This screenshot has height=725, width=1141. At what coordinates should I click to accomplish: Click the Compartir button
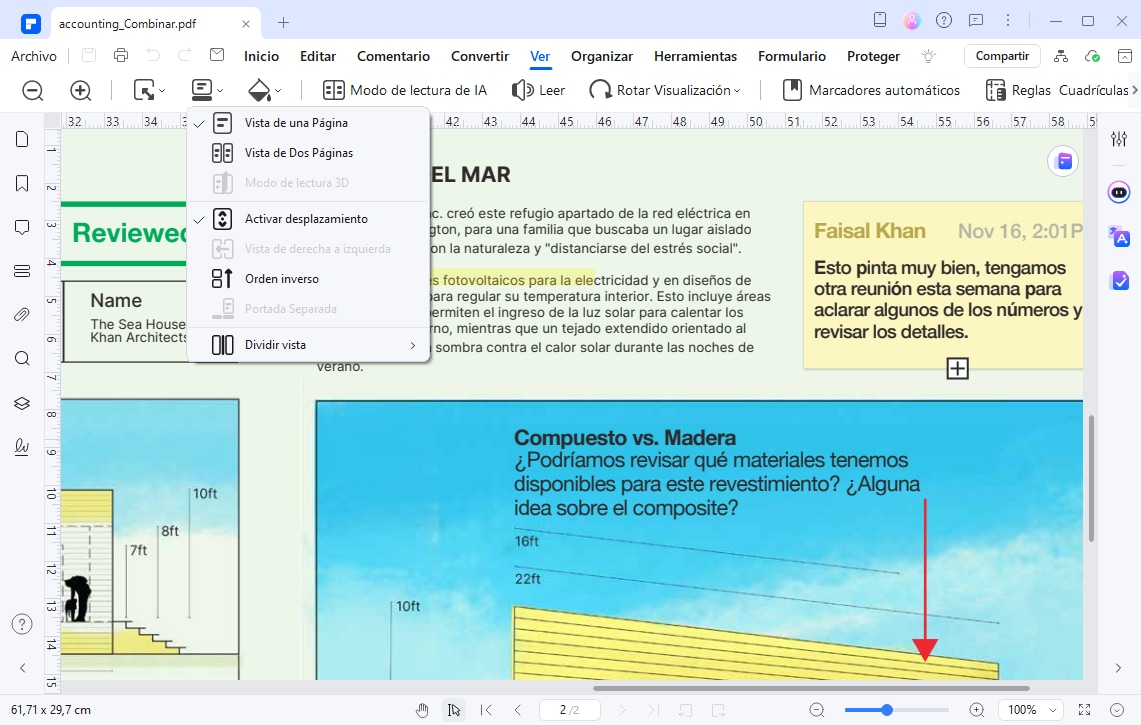(1002, 56)
